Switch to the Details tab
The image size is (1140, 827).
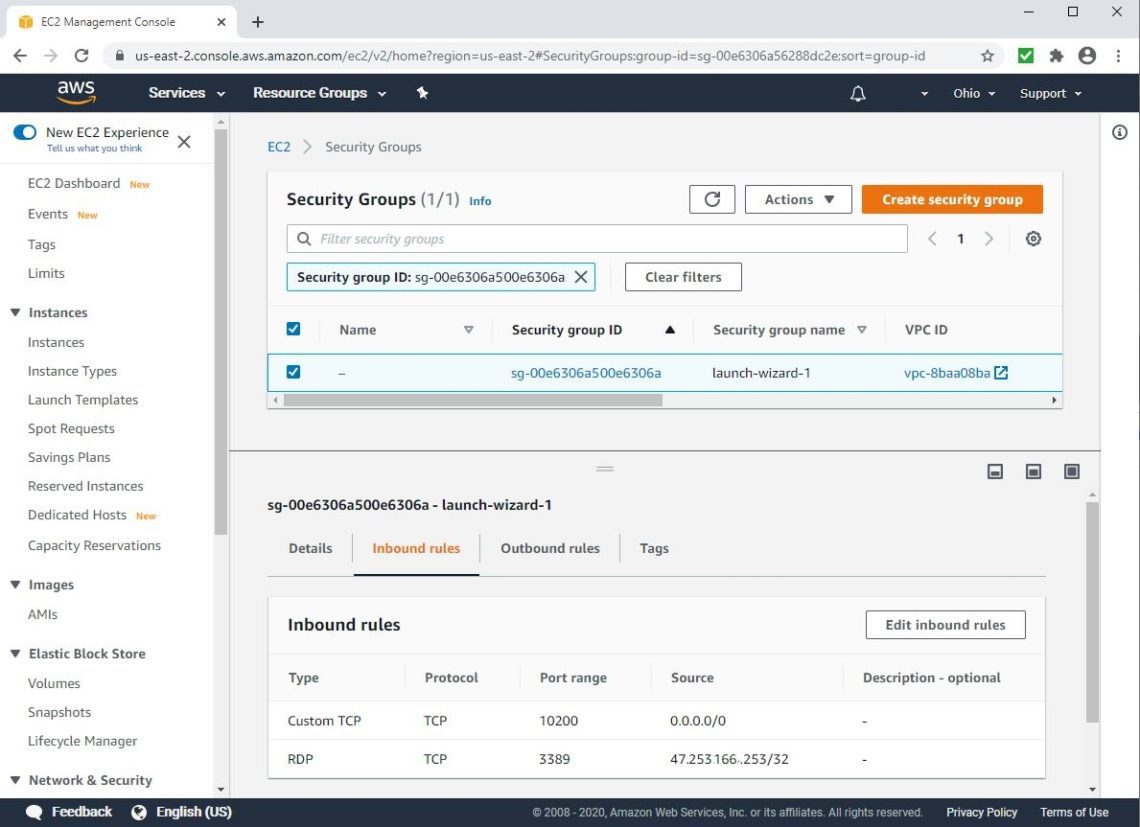point(310,548)
